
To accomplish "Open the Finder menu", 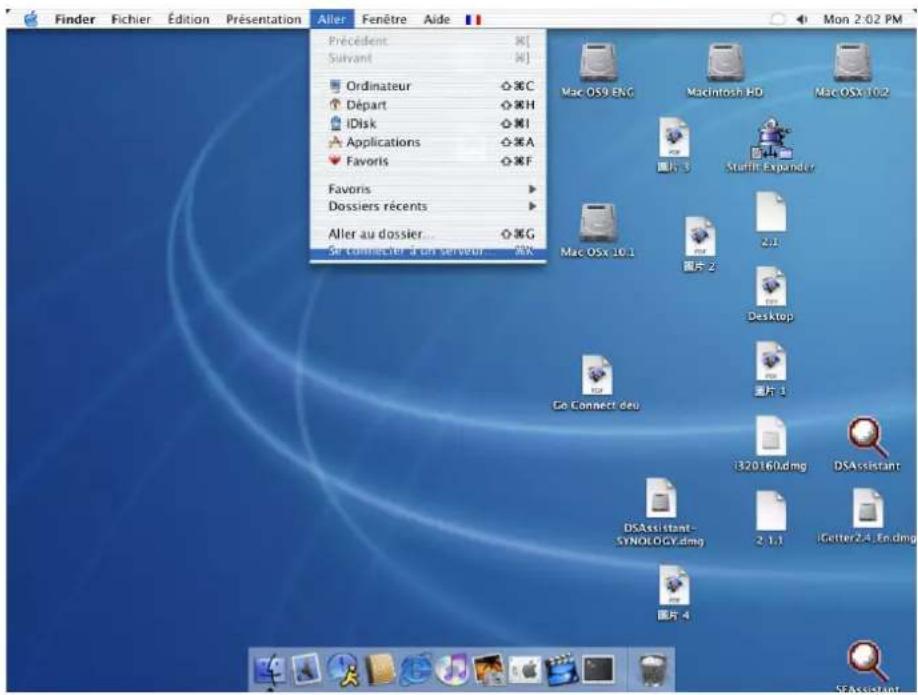I will [75, 19].
